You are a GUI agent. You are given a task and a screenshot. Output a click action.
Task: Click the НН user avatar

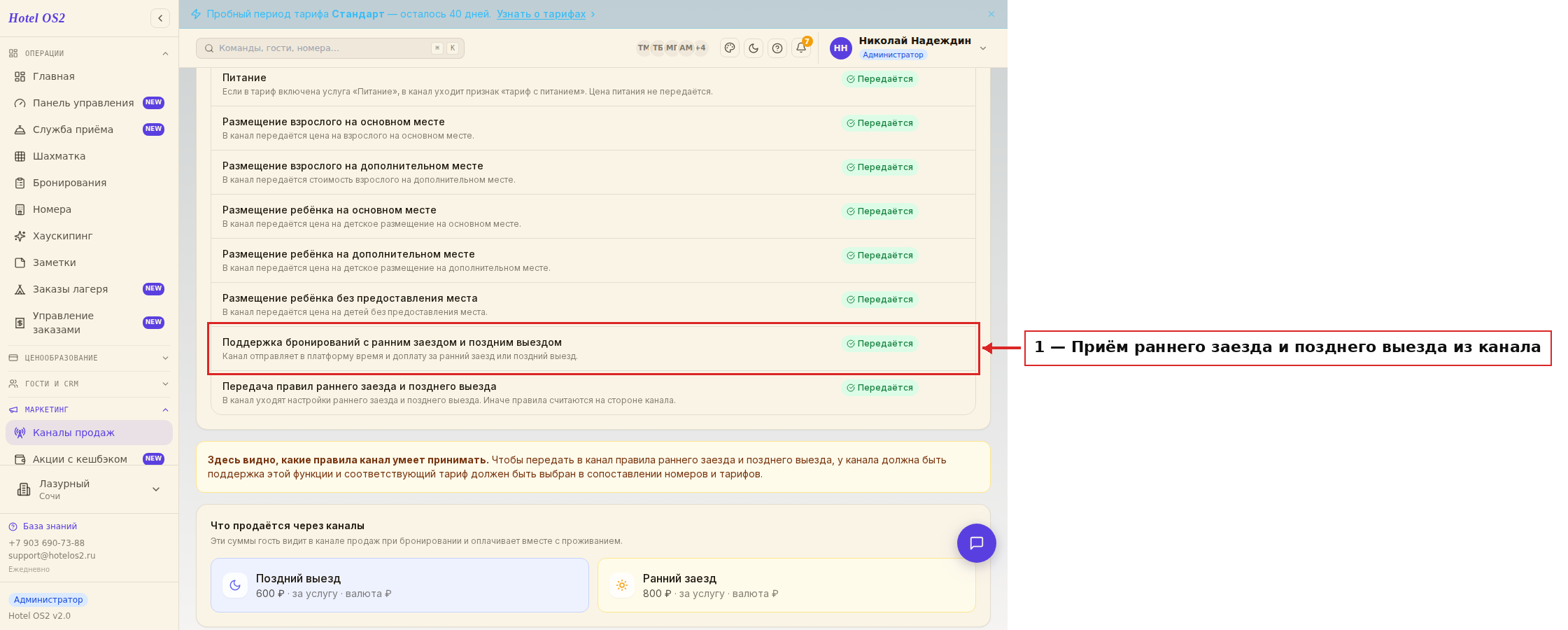[x=841, y=48]
